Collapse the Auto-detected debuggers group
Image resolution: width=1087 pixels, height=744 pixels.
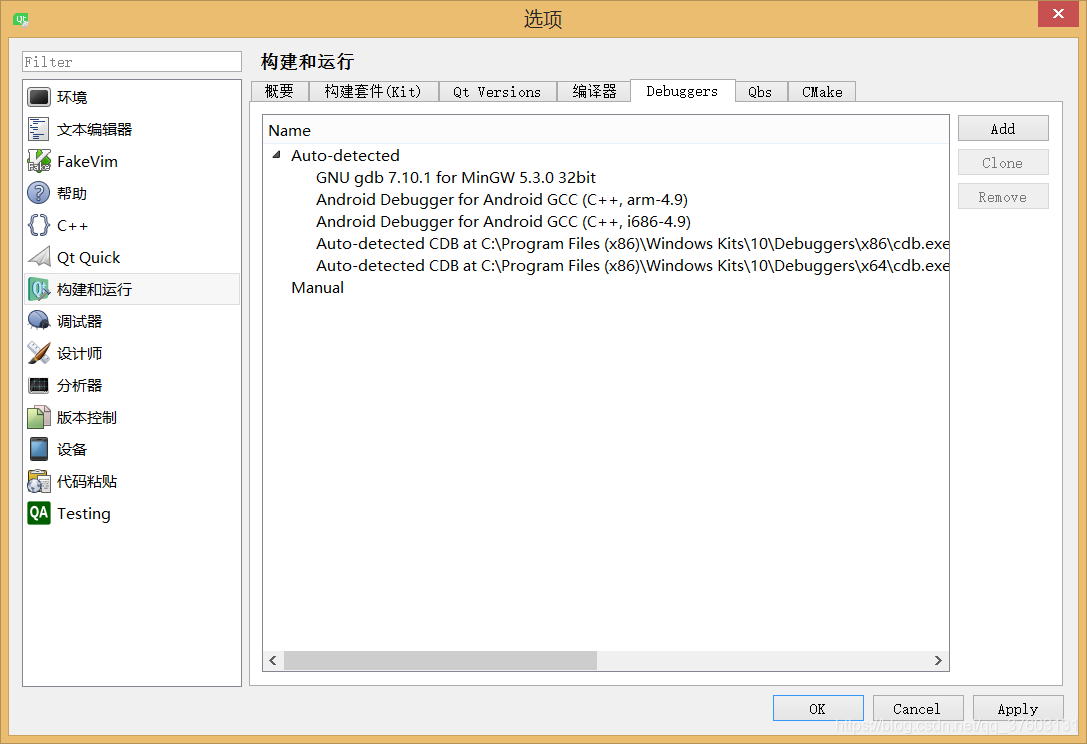[x=277, y=155]
